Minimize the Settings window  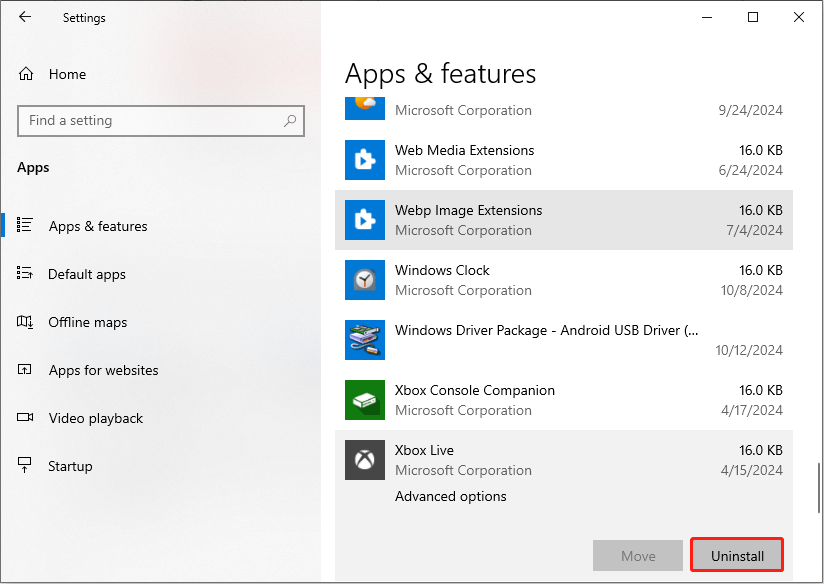pos(707,17)
